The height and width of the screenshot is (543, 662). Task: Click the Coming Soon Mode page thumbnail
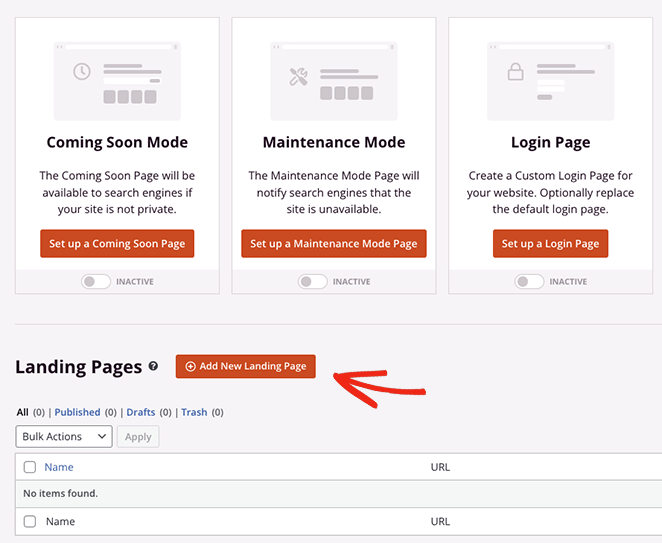click(117, 78)
